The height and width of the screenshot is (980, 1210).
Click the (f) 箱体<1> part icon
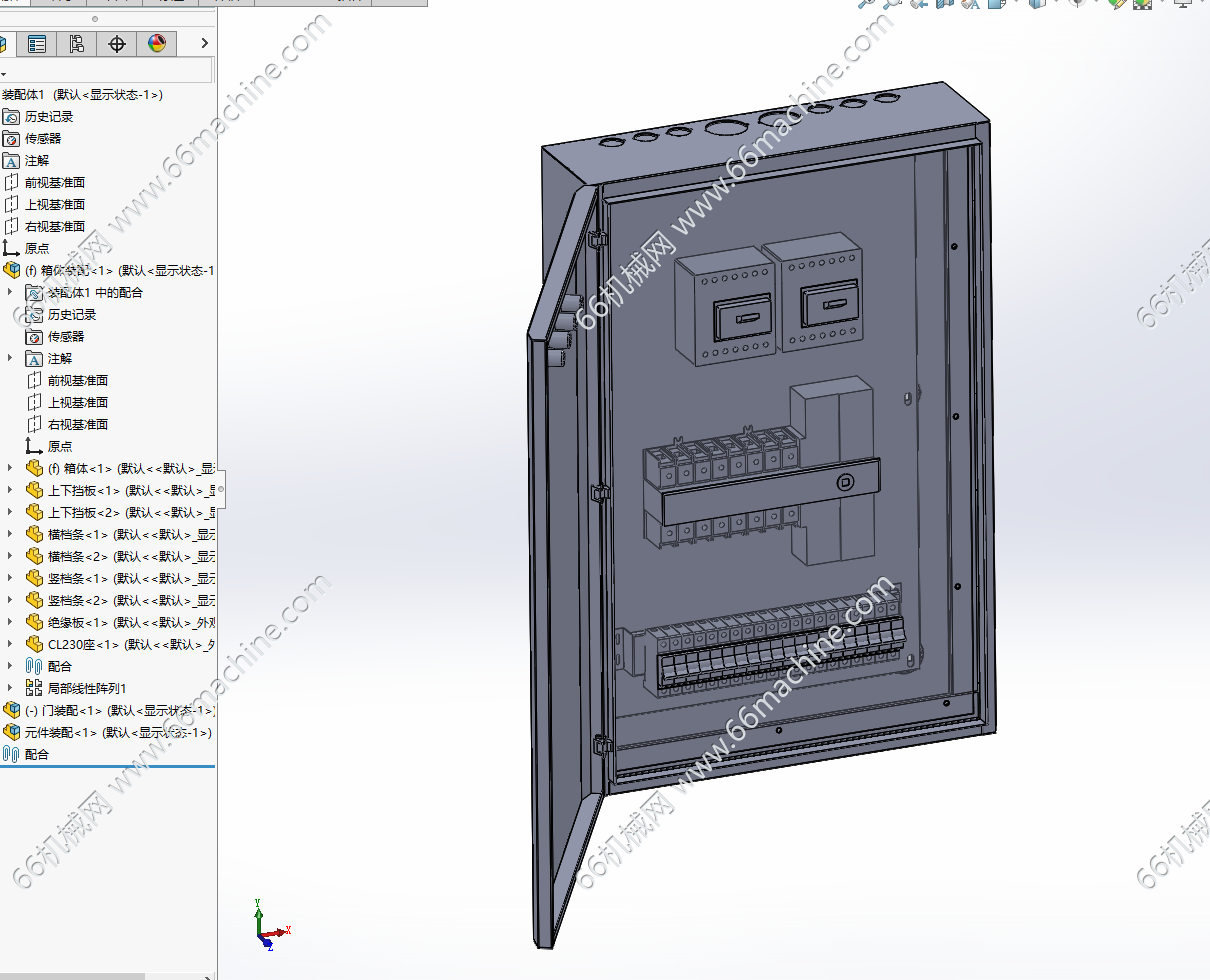click(x=34, y=469)
